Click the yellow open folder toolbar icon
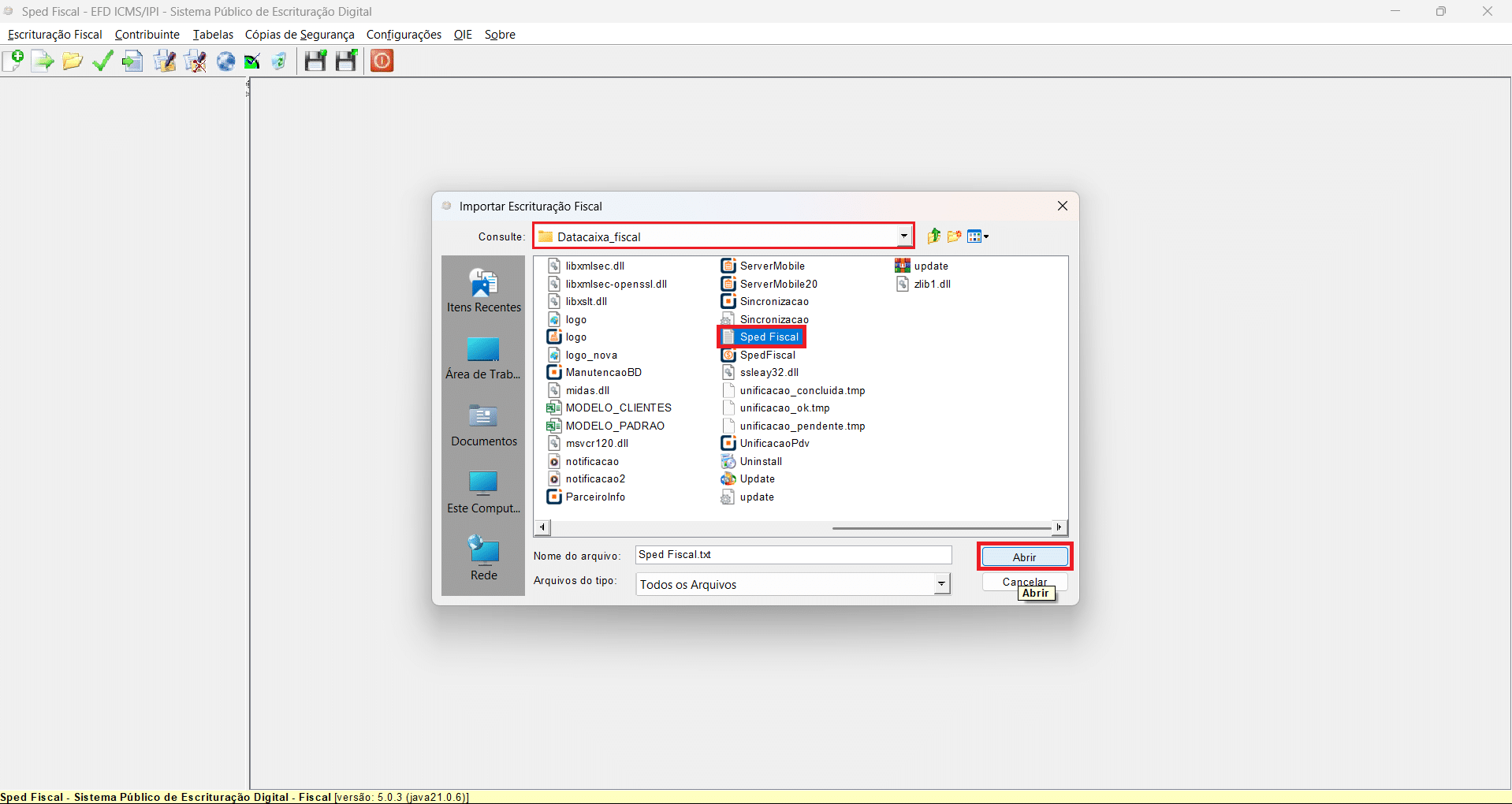The image size is (1512, 804). click(73, 61)
